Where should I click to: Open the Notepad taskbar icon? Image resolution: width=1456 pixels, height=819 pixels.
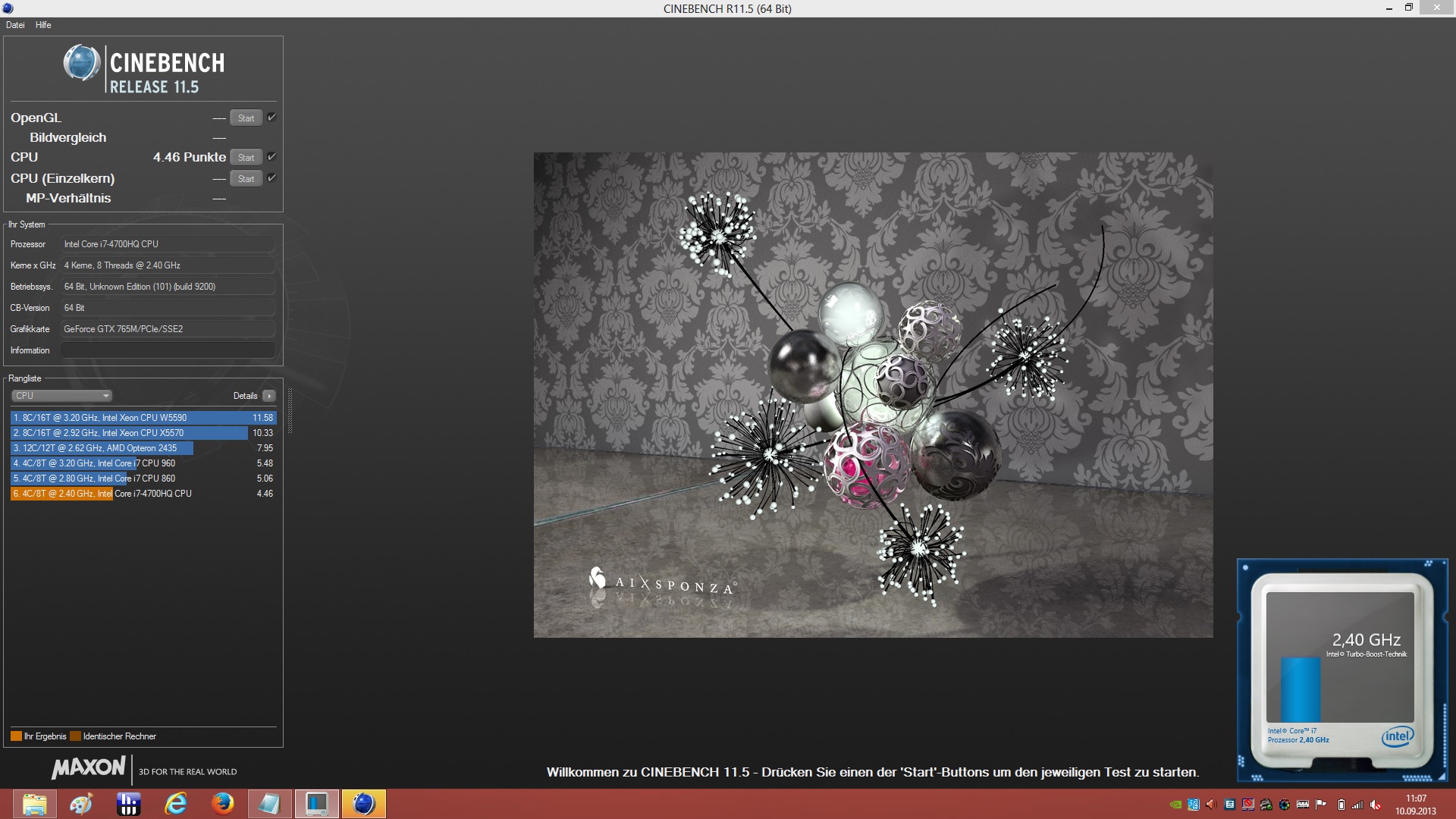coord(270,804)
